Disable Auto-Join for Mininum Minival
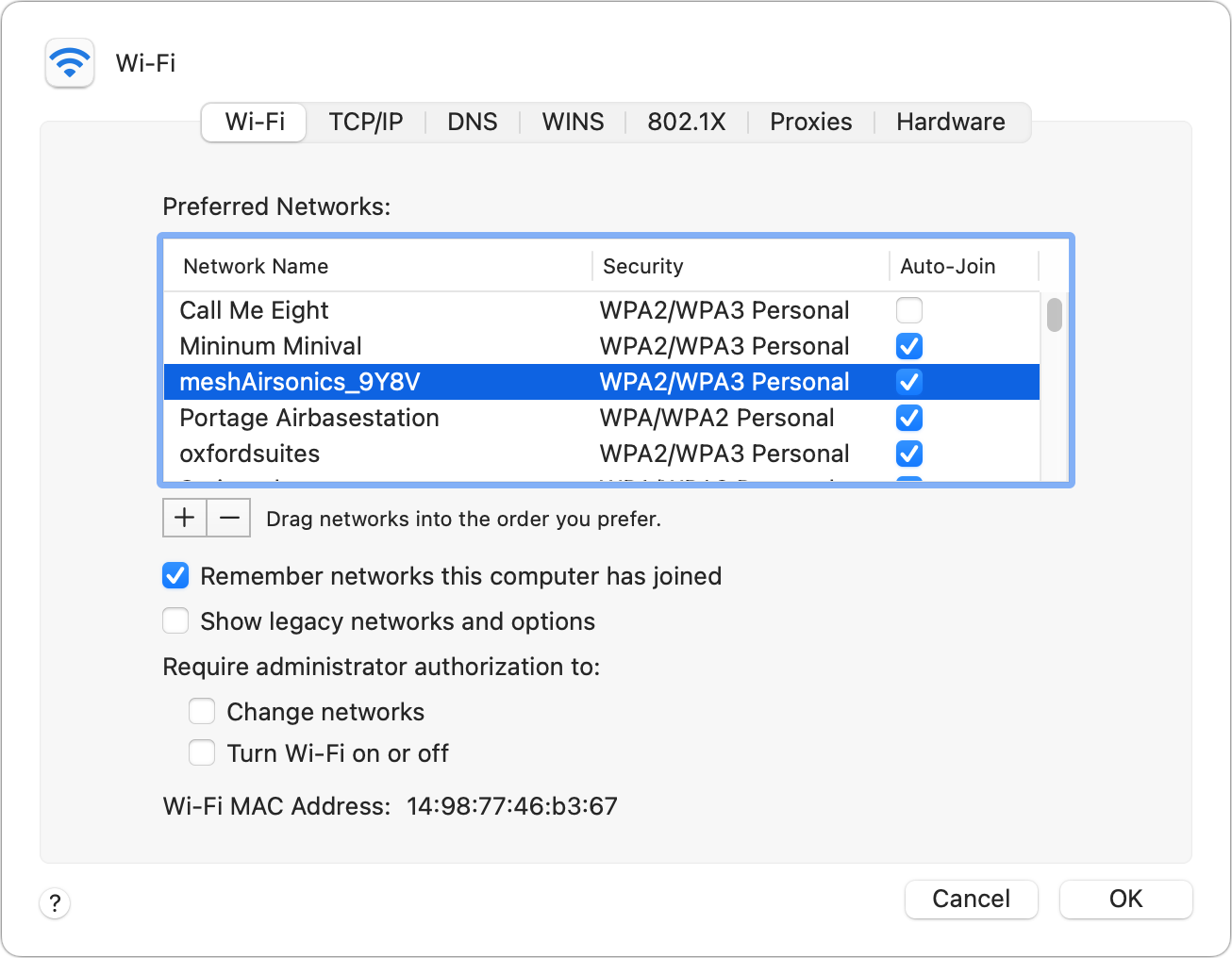Image resolution: width=1232 pixels, height=958 pixels. point(908,346)
